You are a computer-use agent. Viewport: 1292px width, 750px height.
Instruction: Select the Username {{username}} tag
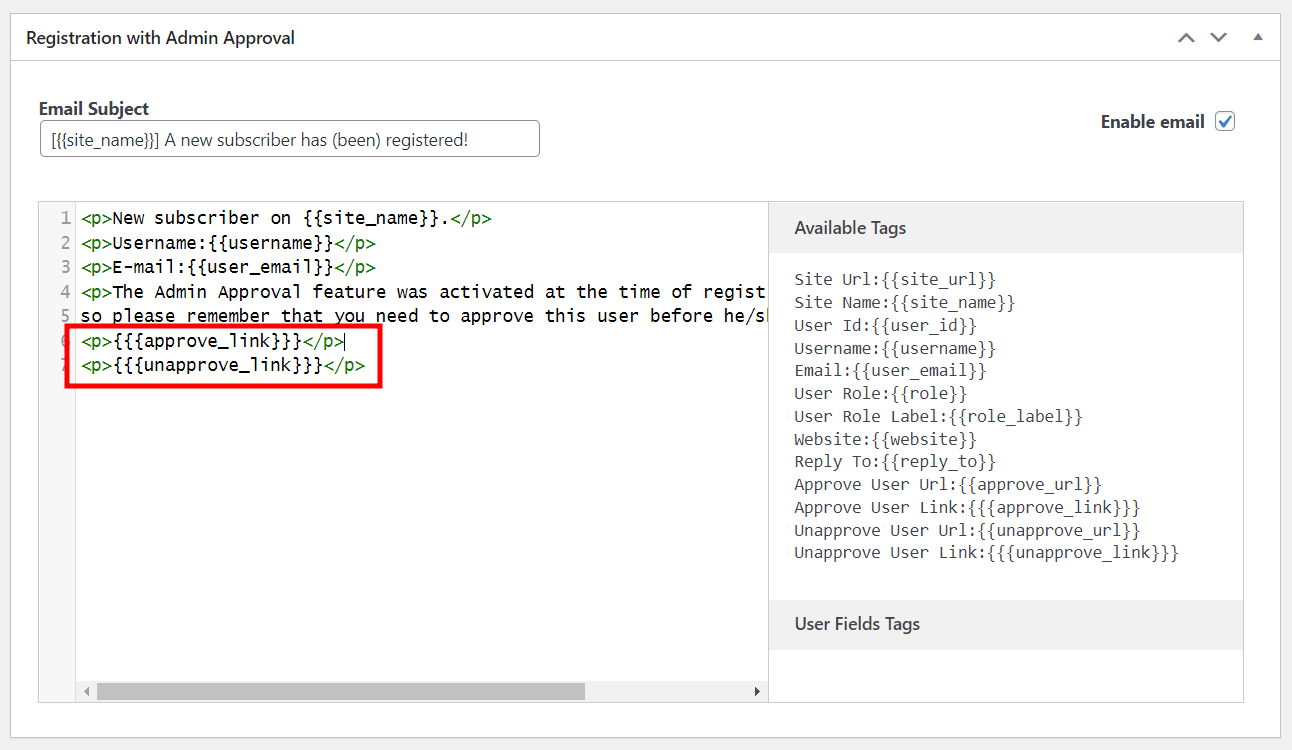coord(895,348)
